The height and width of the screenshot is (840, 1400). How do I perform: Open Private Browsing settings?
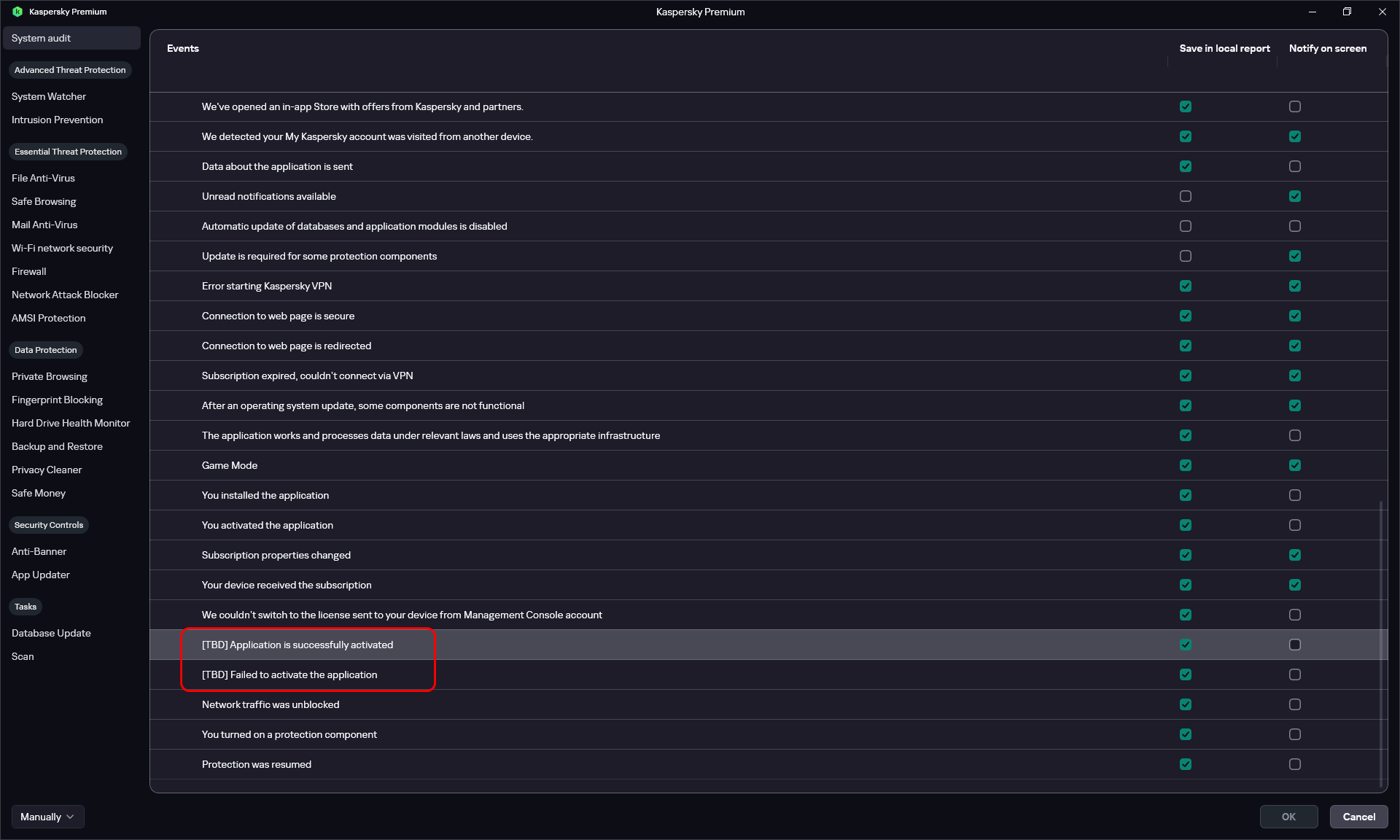pos(50,376)
